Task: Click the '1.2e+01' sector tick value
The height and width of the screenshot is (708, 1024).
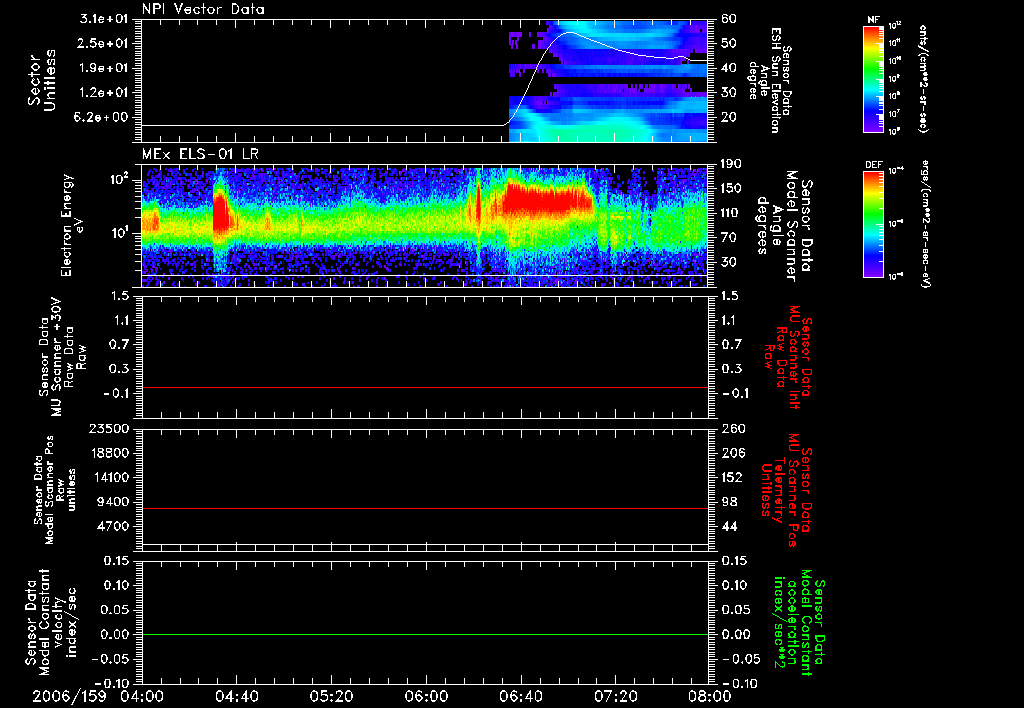Action: (104, 93)
